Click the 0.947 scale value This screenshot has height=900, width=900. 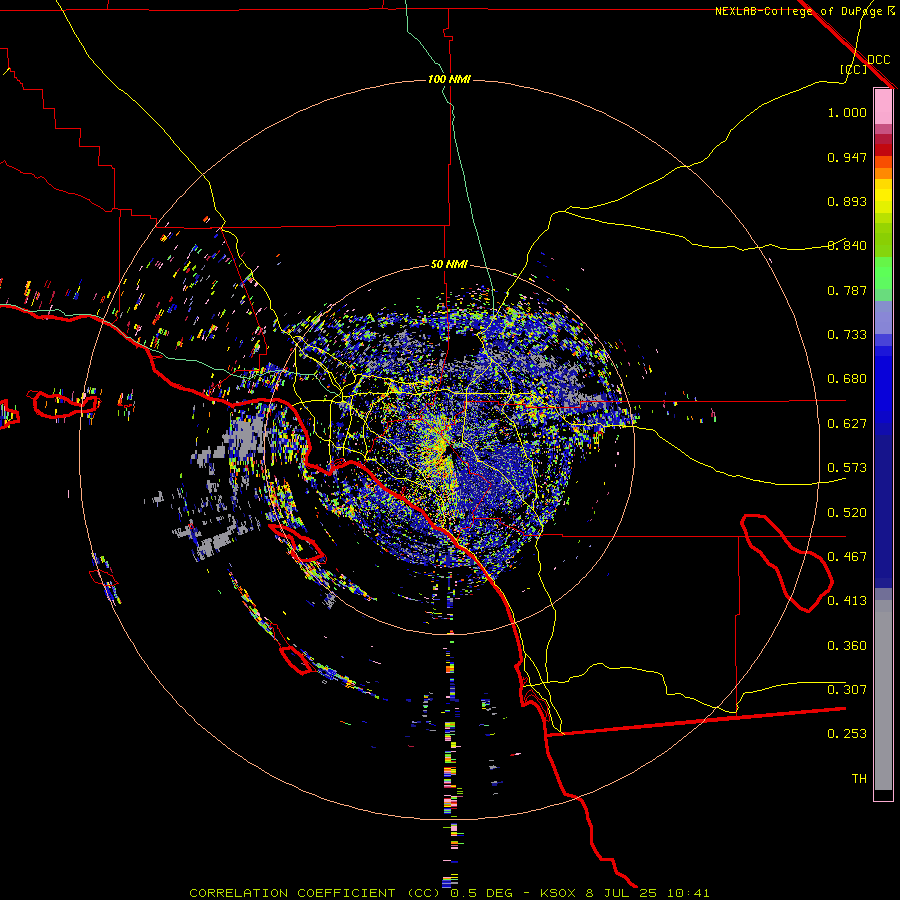point(847,157)
